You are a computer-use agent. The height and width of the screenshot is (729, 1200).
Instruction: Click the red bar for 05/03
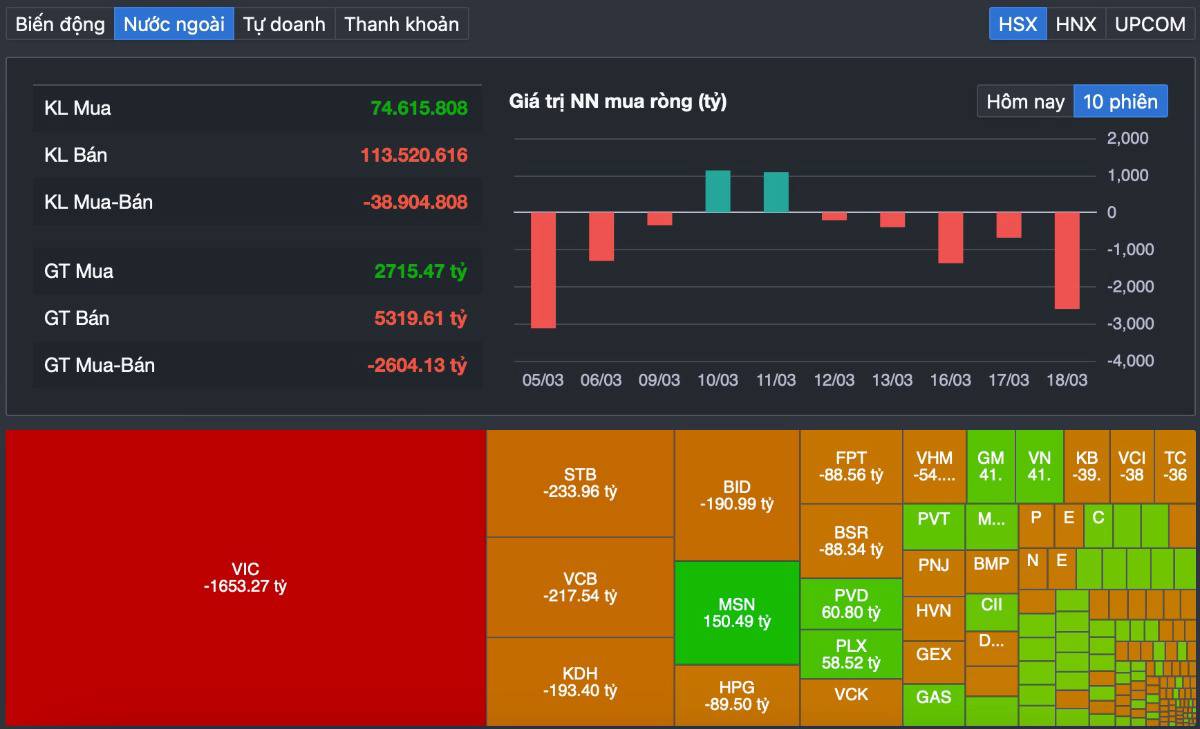(543, 270)
